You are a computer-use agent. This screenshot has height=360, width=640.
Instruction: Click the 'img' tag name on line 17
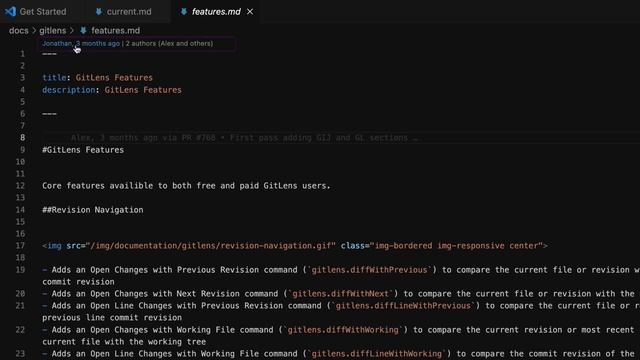coord(54,246)
